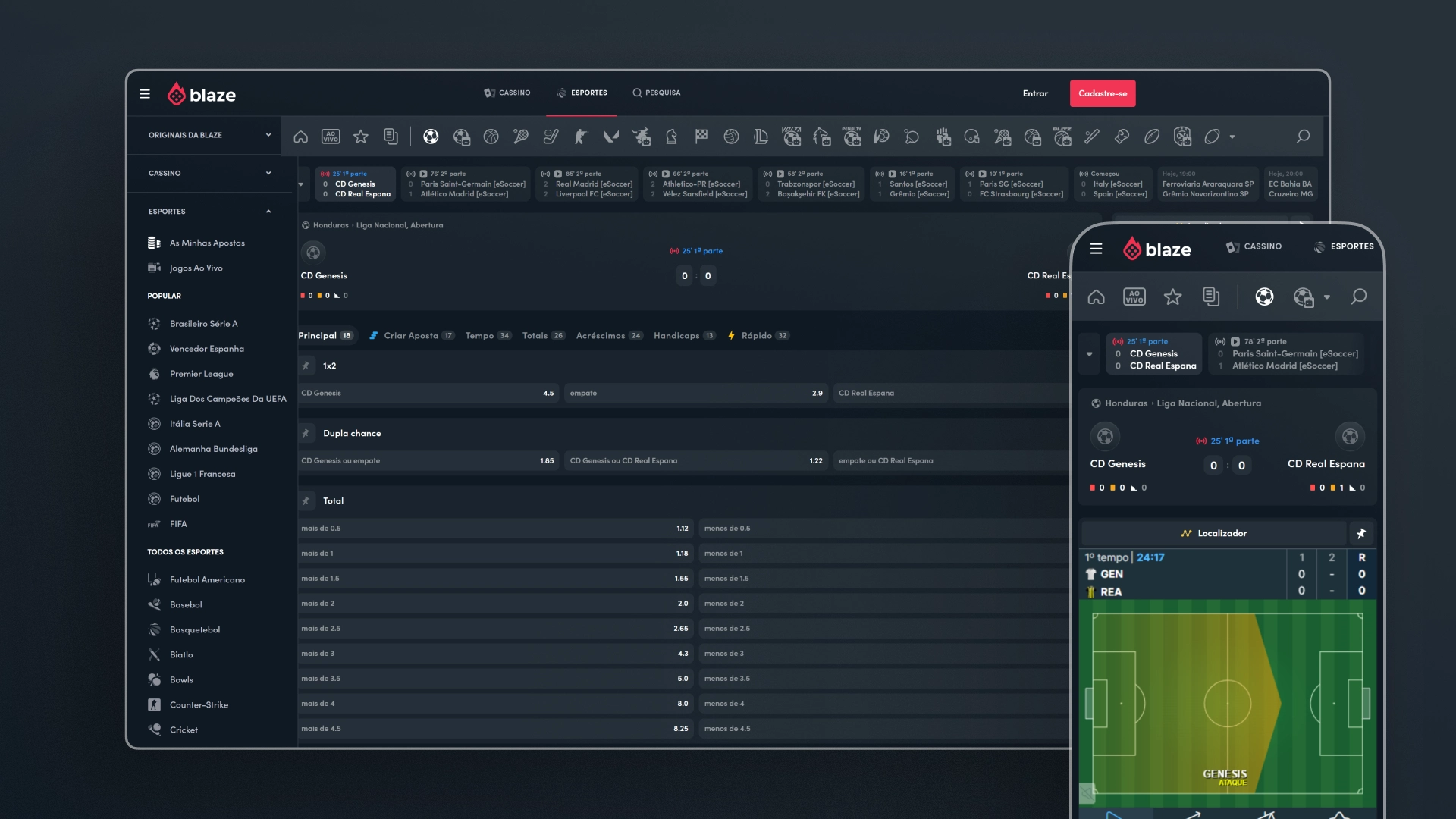The height and width of the screenshot is (819, 1456).
Task: Click the Entrar login link
Action: pos(1035,93)
